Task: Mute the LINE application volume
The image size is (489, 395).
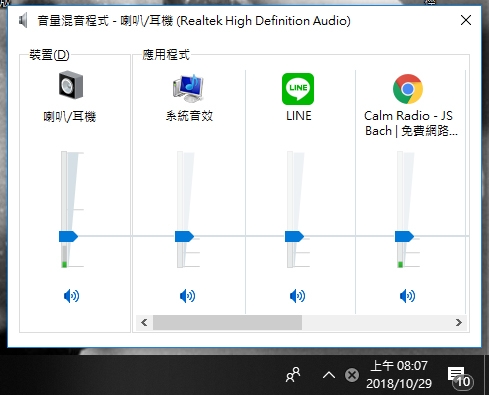Action: pos(297,296)
